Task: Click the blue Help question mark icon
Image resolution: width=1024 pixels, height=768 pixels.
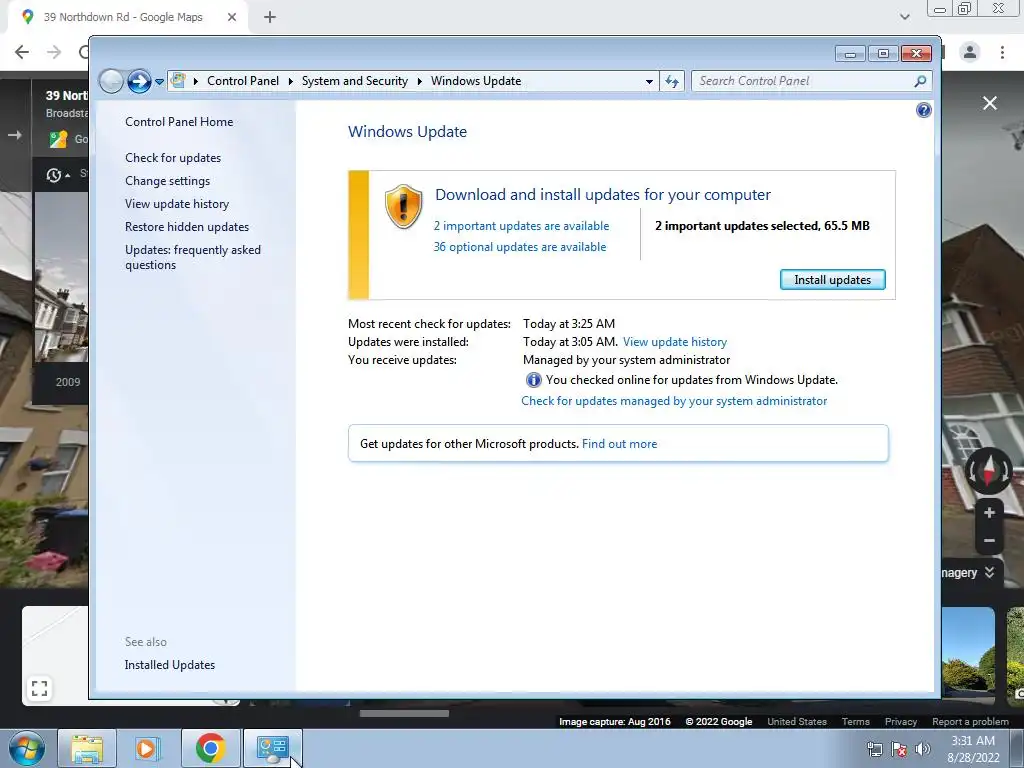Action: (x=923, y=110)
